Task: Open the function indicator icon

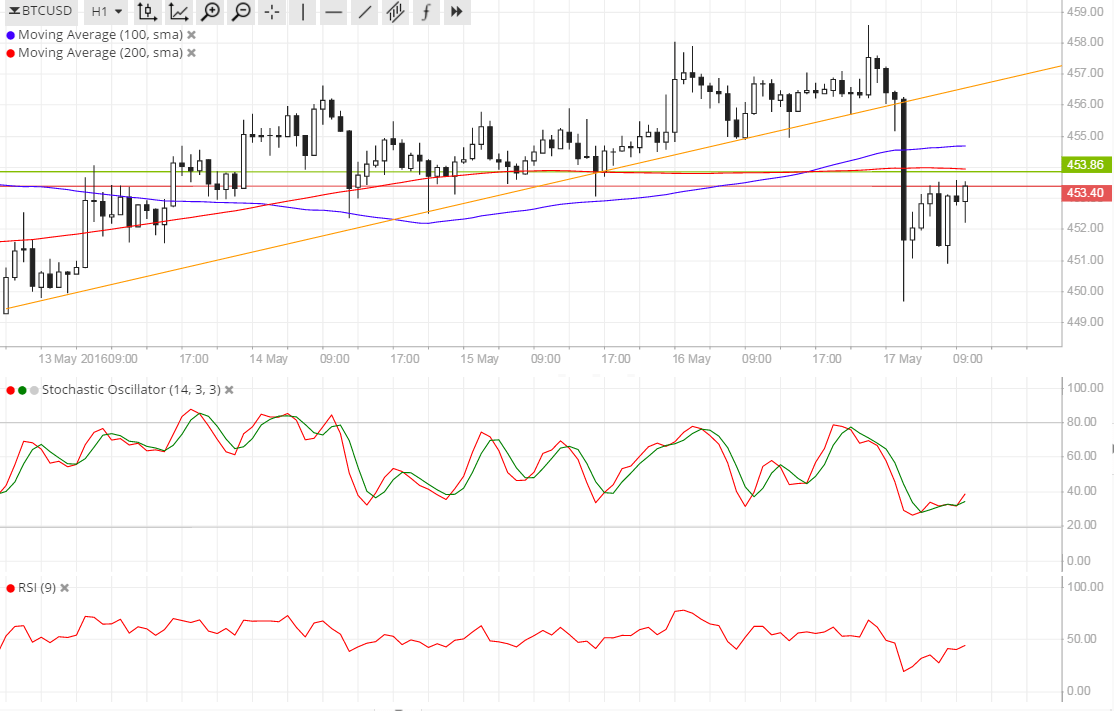Action: [425, 13]
